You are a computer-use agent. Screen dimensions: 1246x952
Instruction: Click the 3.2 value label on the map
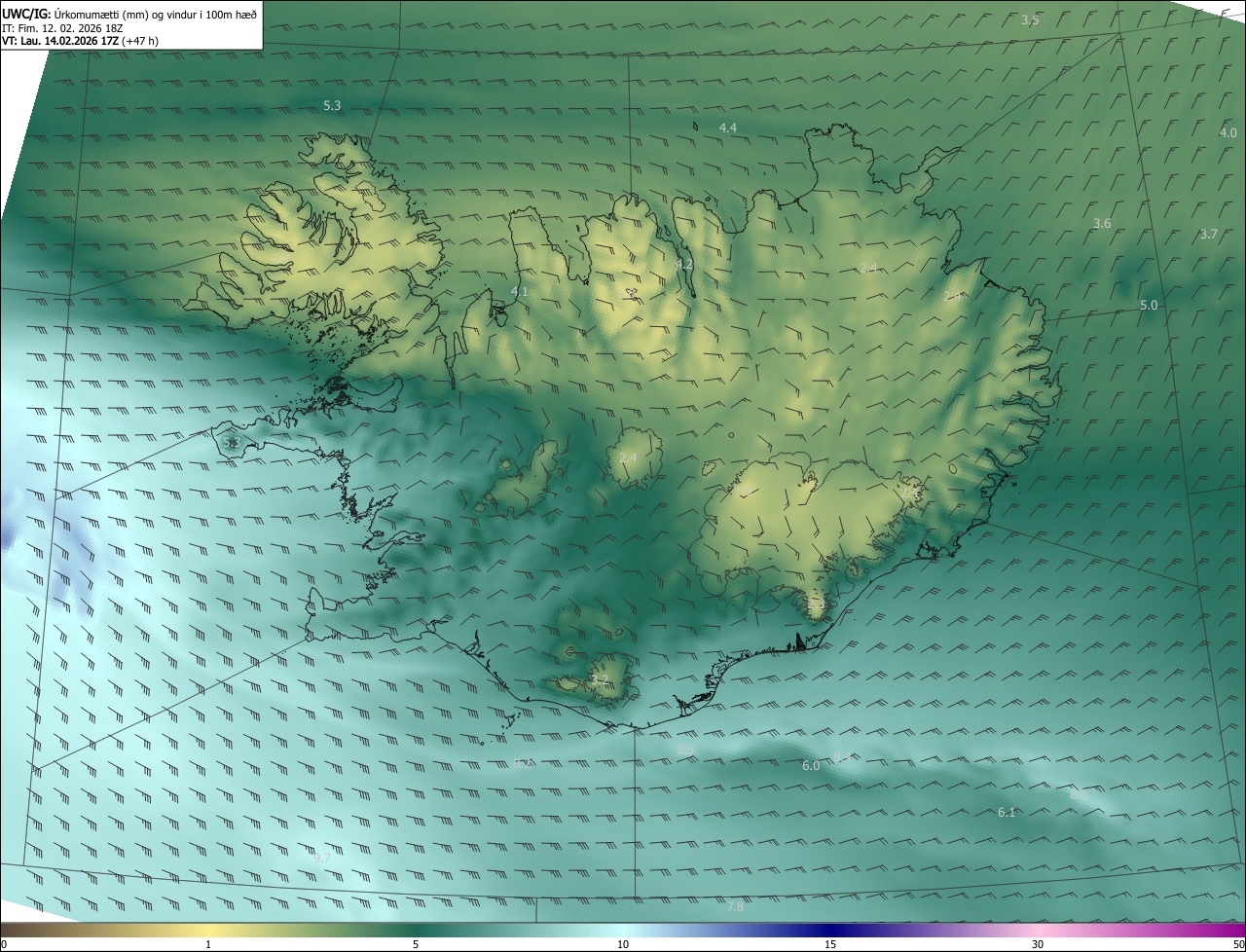[x=600, y=680]
